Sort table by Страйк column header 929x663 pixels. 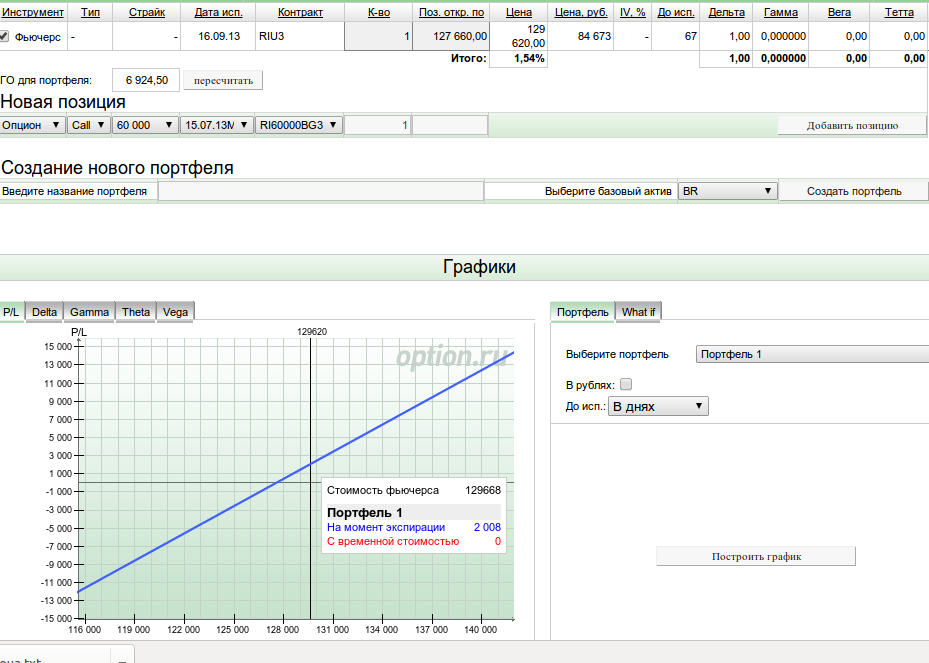tap(147, 12)
